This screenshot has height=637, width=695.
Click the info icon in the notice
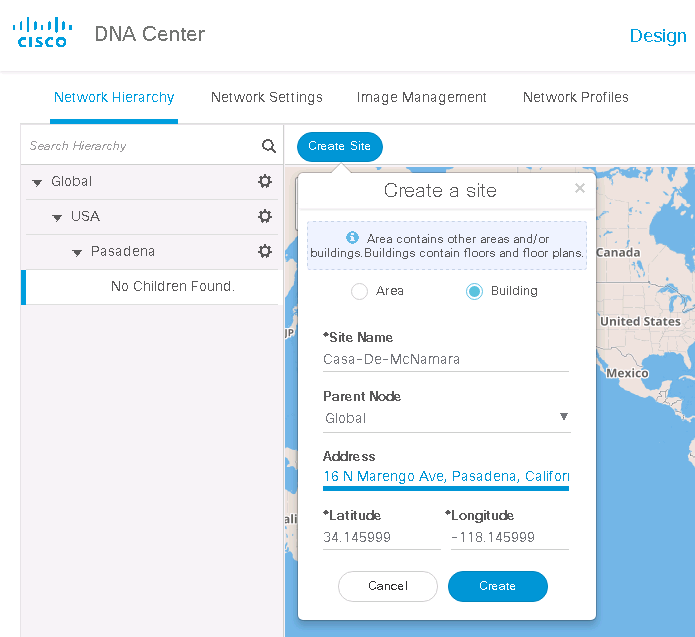point(352,238)
